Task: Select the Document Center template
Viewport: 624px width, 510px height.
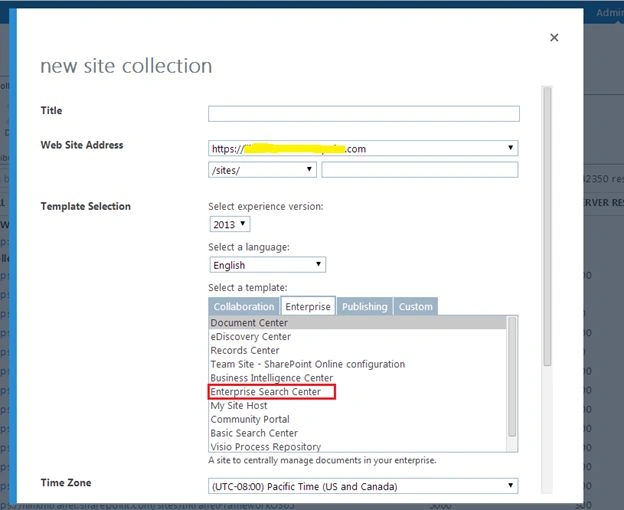Action: click(x=357, y=323)
